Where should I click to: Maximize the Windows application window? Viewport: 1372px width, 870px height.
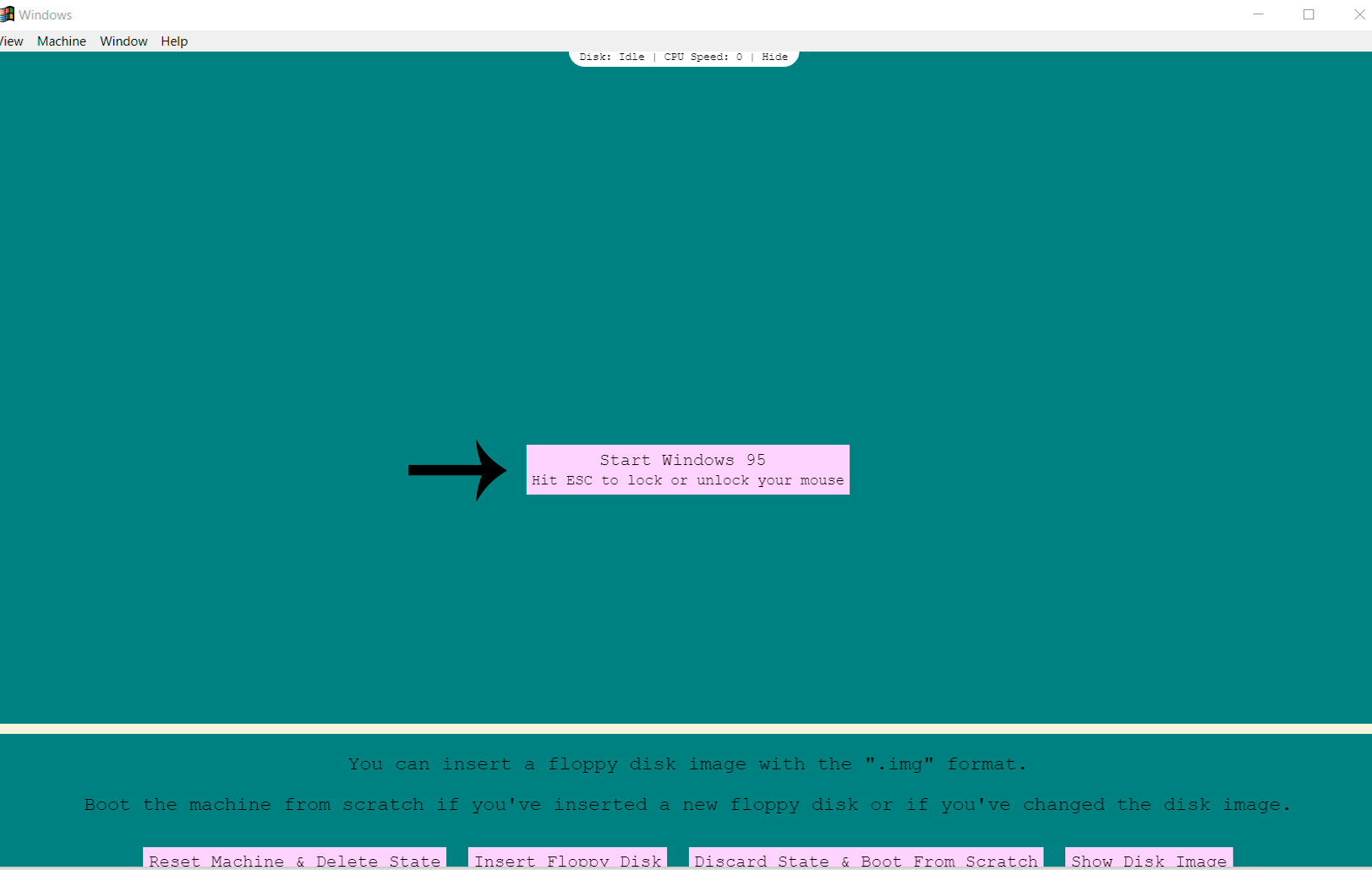point(1309,14)
